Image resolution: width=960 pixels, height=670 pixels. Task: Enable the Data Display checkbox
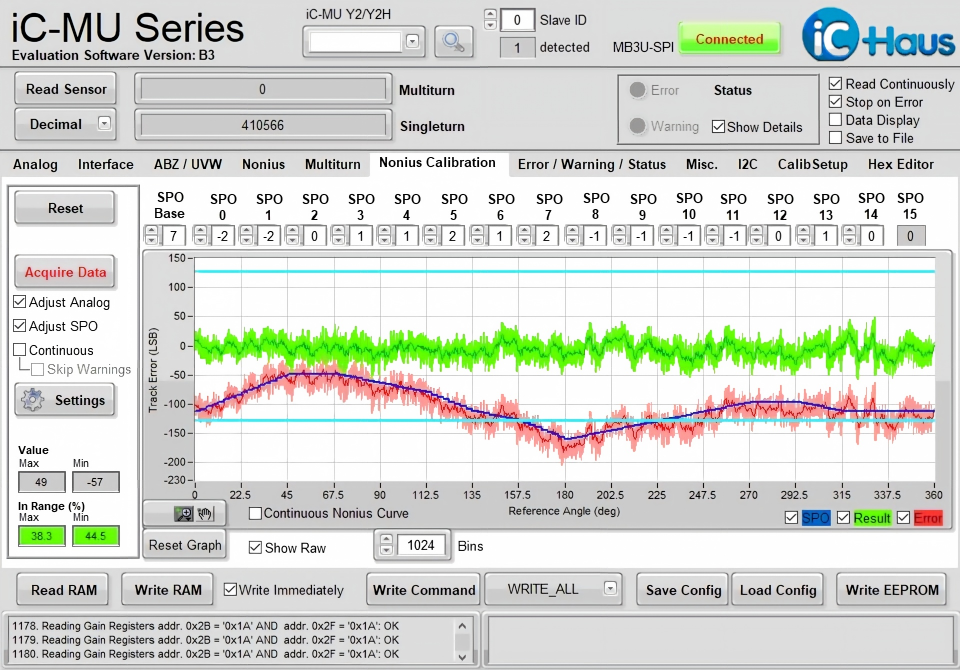[835, 119]
